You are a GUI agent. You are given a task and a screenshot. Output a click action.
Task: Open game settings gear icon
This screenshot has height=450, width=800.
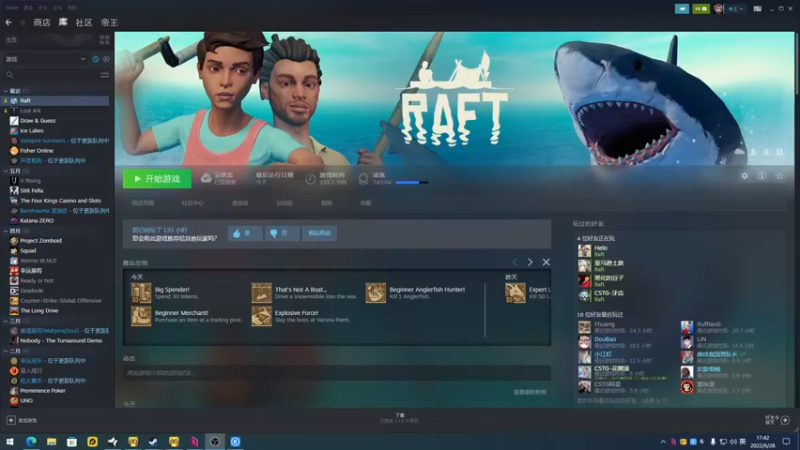744,176
